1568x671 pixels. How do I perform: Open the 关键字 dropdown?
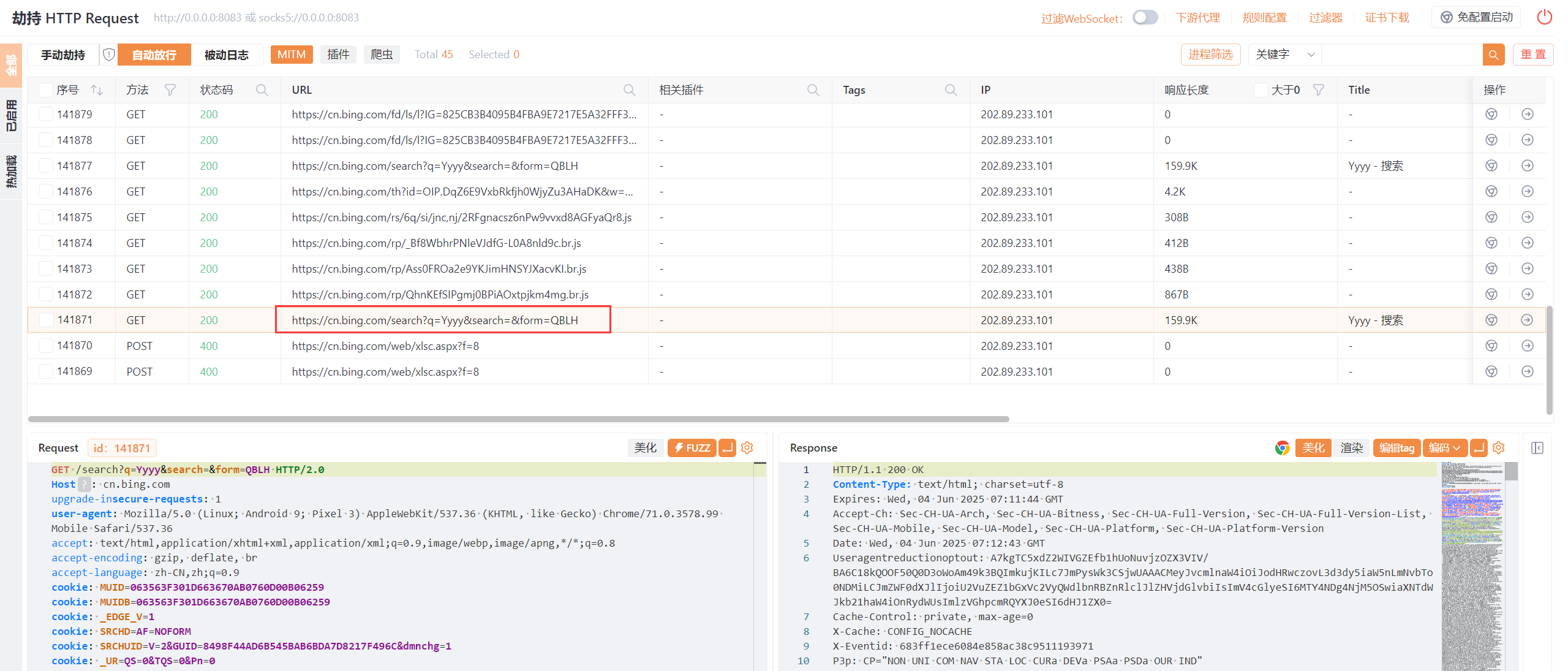point(1285,55)
